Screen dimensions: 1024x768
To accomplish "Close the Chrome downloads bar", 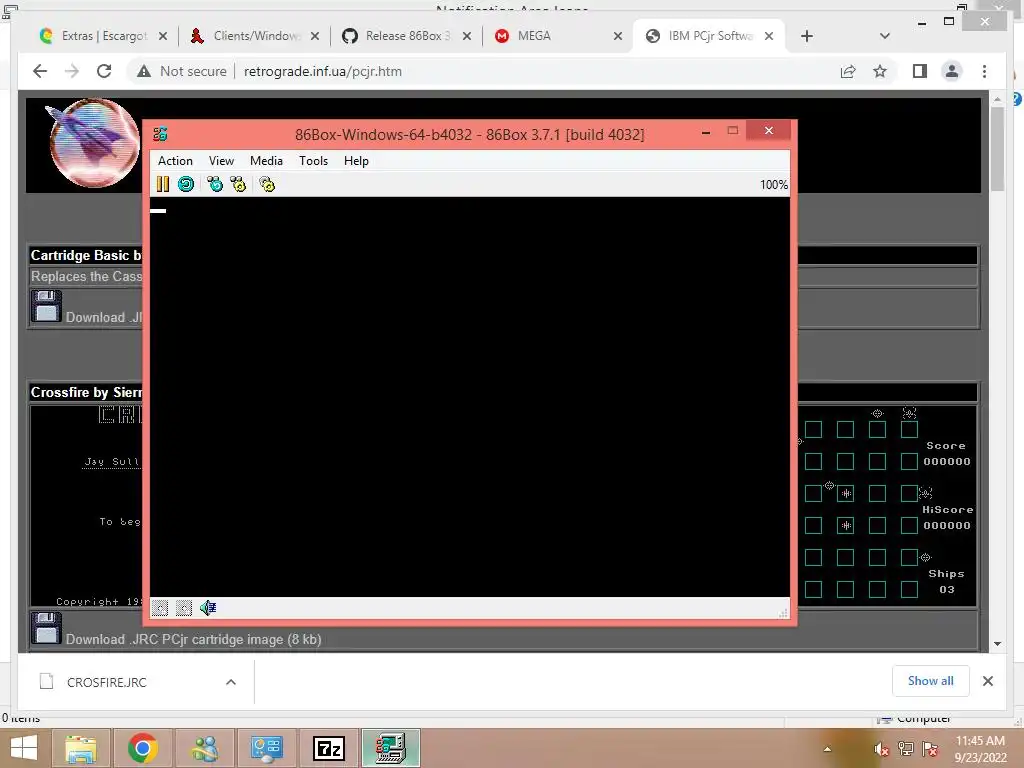I will tap(988, 681).
